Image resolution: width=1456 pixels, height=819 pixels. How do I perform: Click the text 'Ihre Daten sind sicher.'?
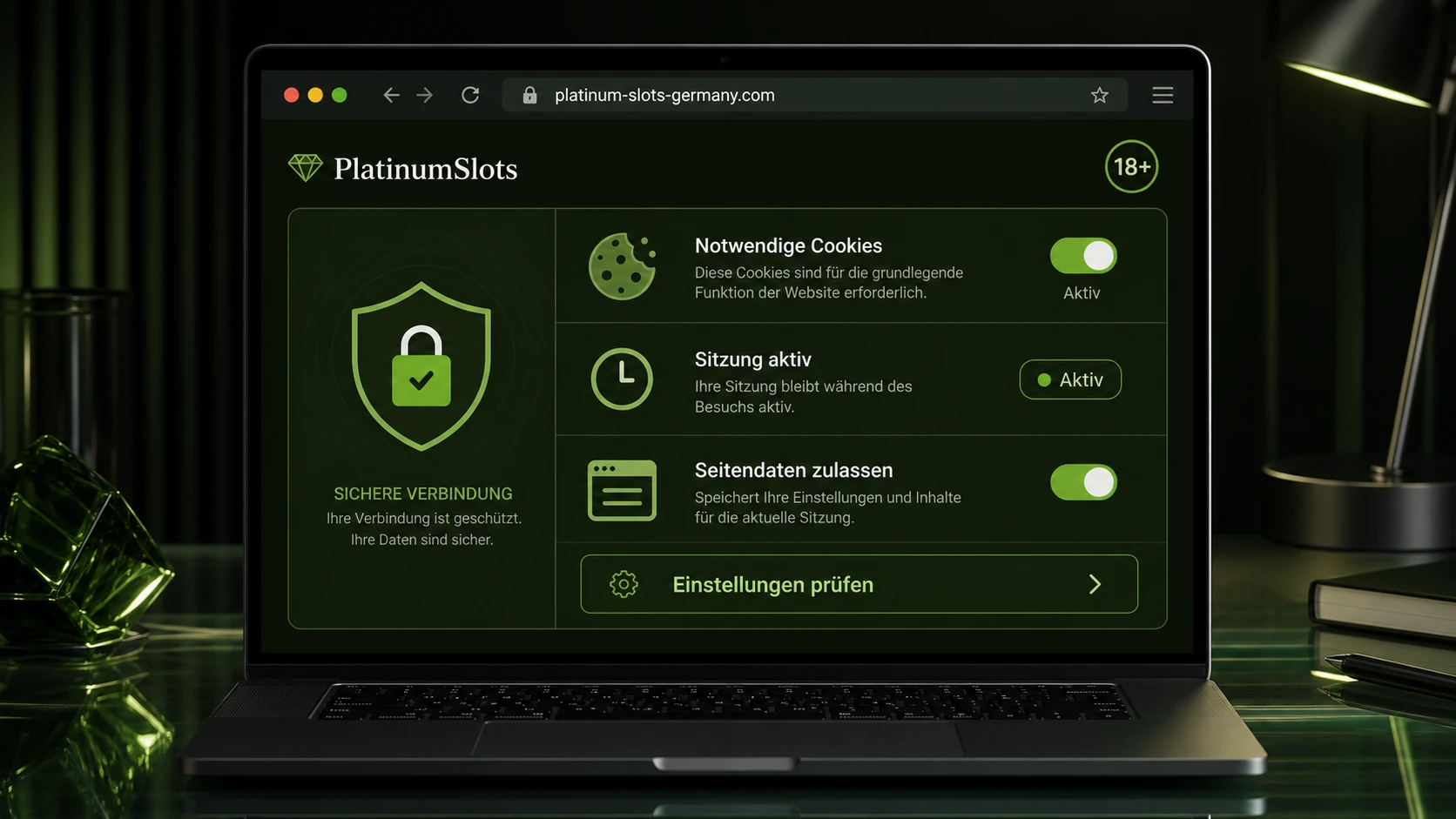click(422, 540)
